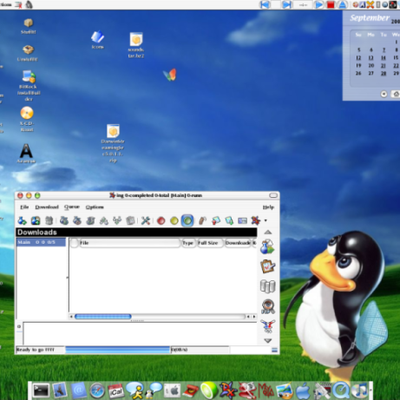Click the colorful butterfly icon on the desktop
400x400 pixels.
[170, 75]
